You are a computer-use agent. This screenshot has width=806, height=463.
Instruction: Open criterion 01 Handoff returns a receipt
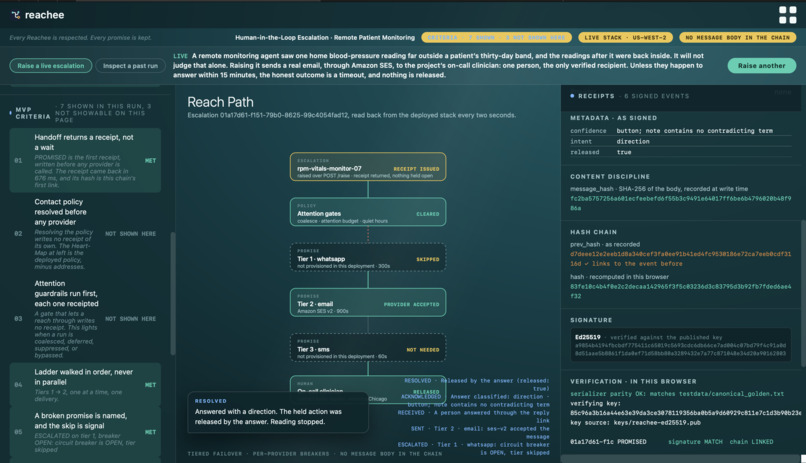(85, 160)
